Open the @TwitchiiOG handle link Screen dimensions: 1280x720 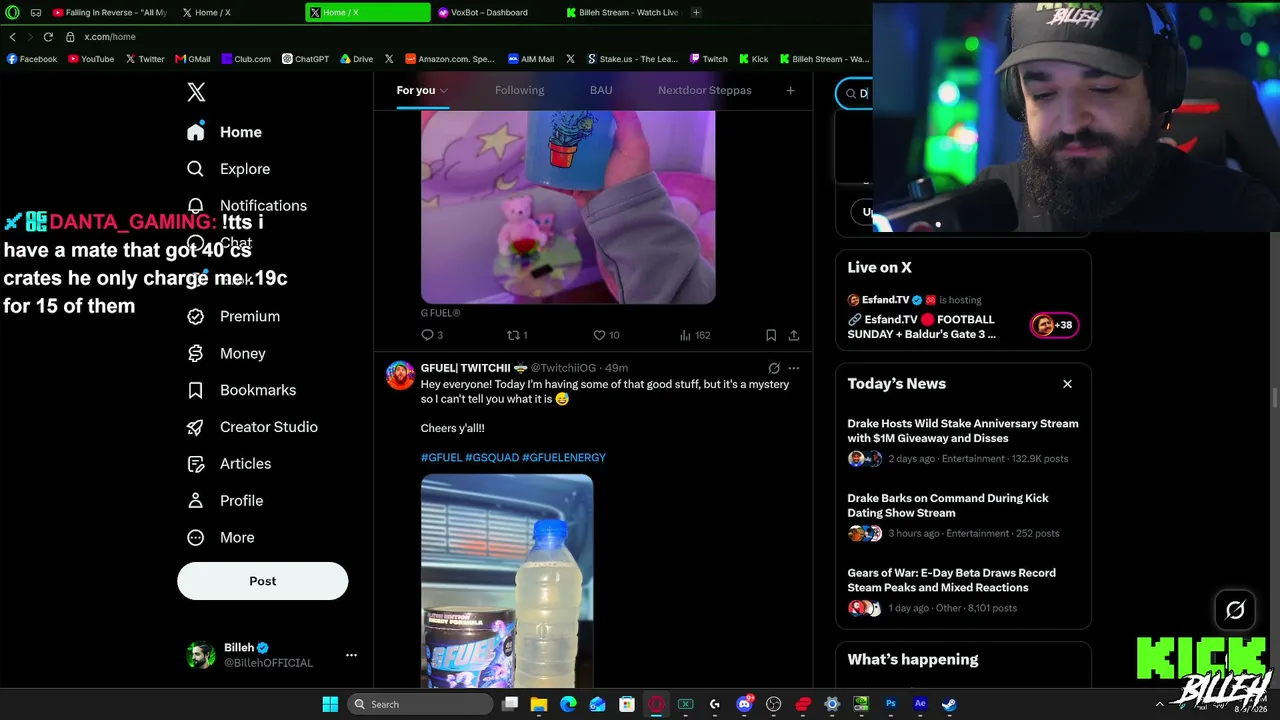click(x=563, y=368)
